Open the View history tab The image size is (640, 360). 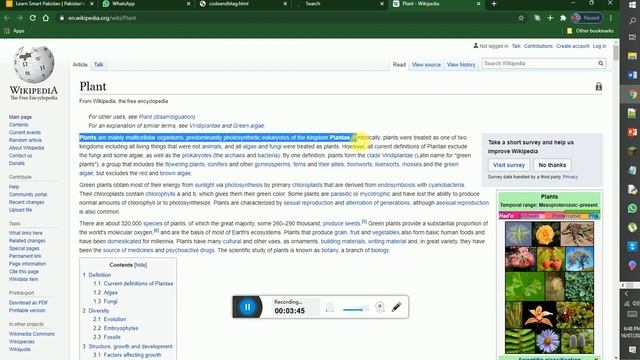pos(461,64)
